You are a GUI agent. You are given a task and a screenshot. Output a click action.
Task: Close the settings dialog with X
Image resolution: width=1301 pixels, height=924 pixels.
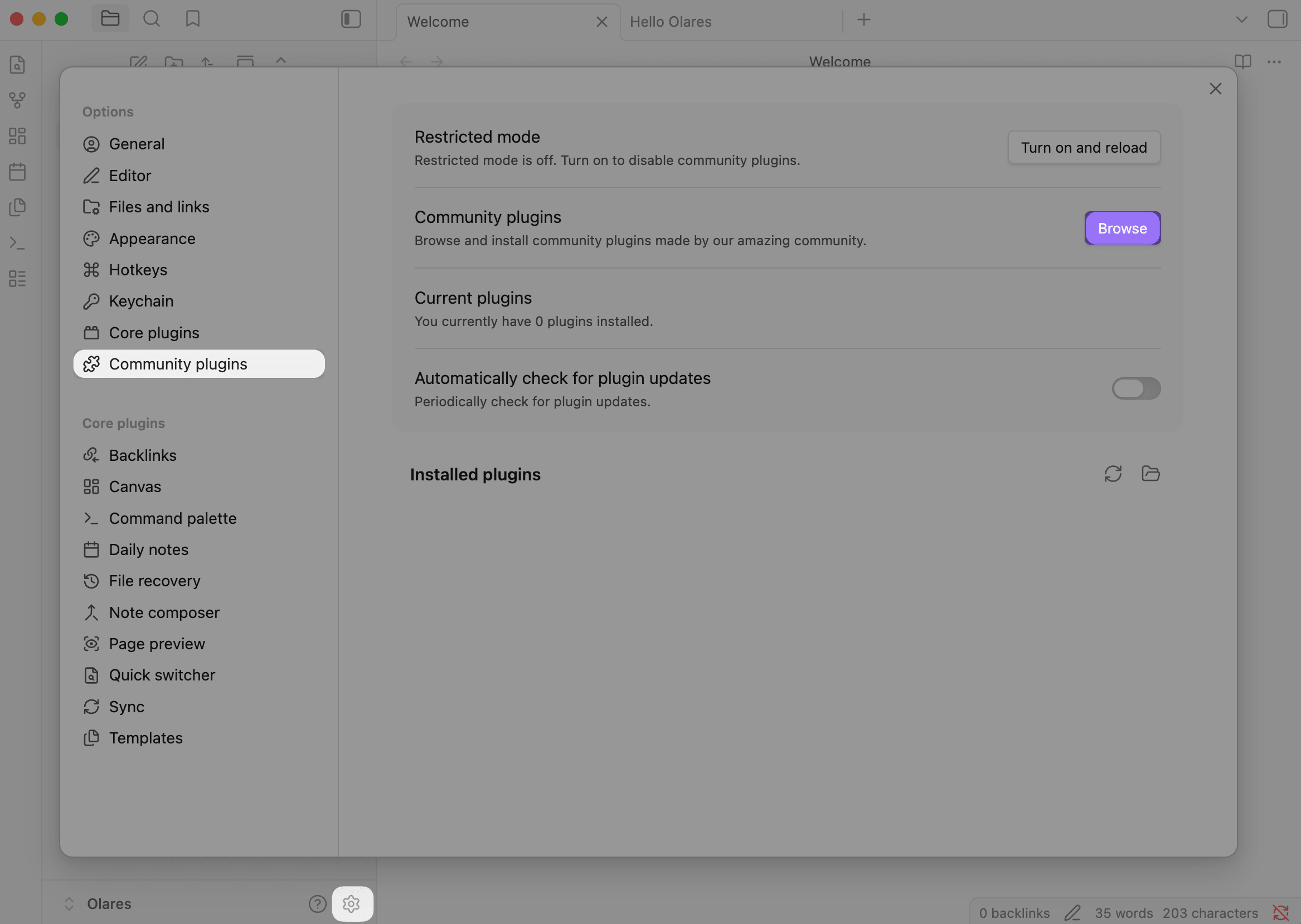click(x=1216, y=89)
